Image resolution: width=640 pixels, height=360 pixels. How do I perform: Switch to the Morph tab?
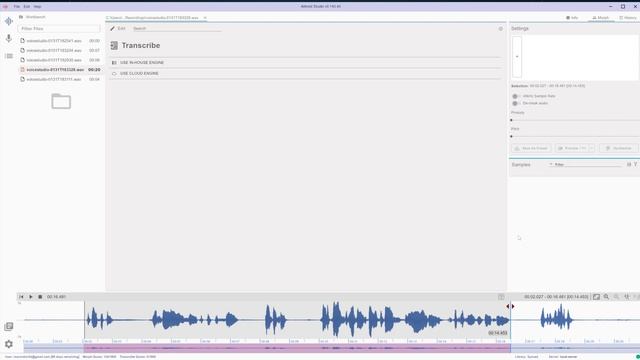pyautogui.click(x=601, y=18)
